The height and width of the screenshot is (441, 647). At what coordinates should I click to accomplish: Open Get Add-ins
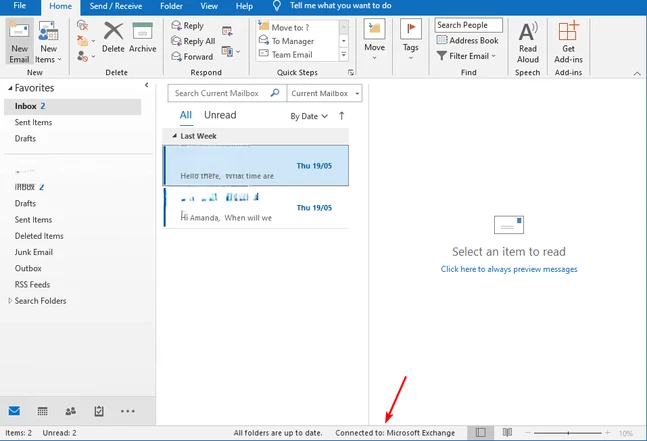[x=568, y=42]
